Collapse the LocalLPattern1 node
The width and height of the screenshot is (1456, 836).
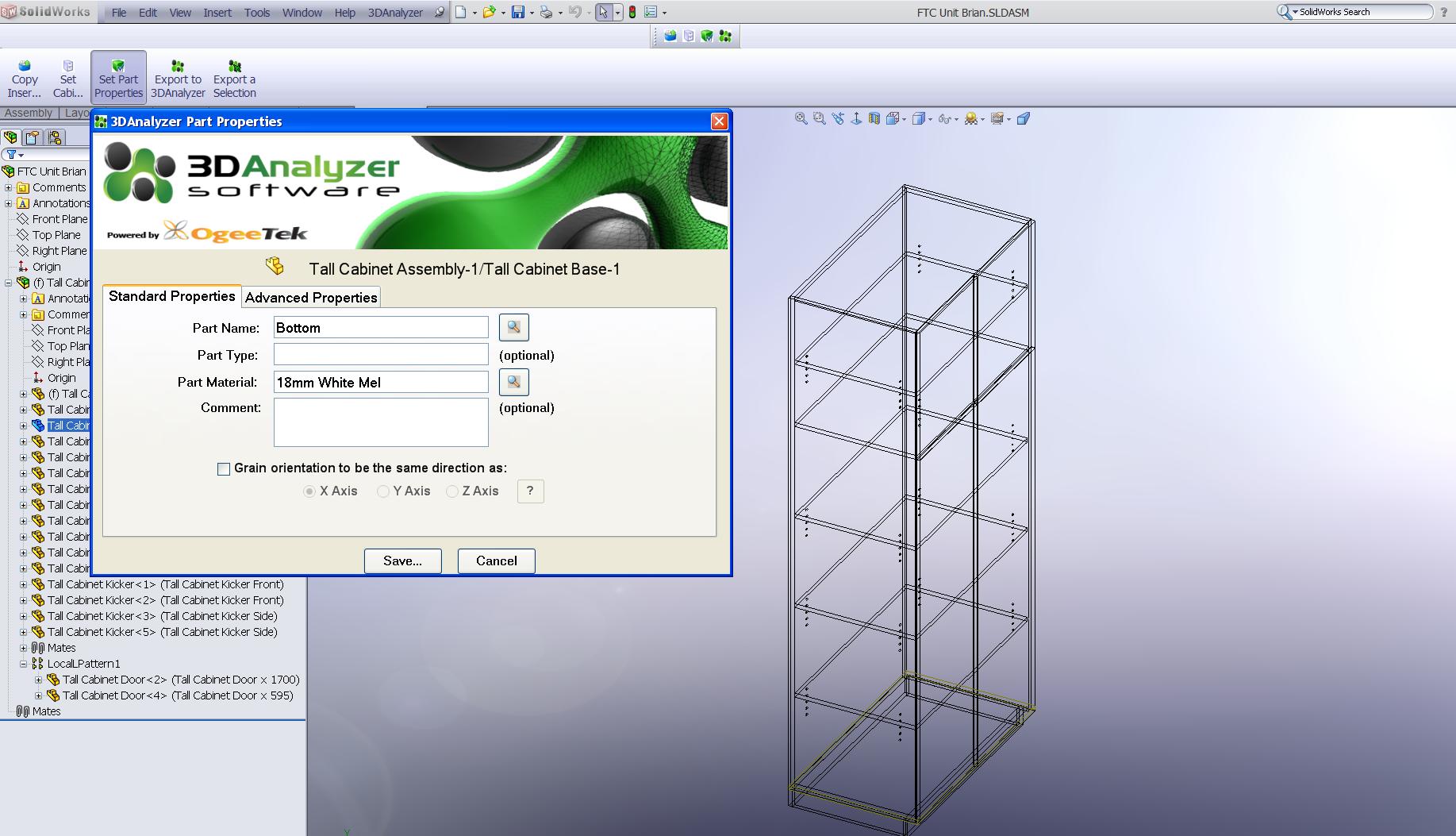pyautogui.click(x=23, y=664)
